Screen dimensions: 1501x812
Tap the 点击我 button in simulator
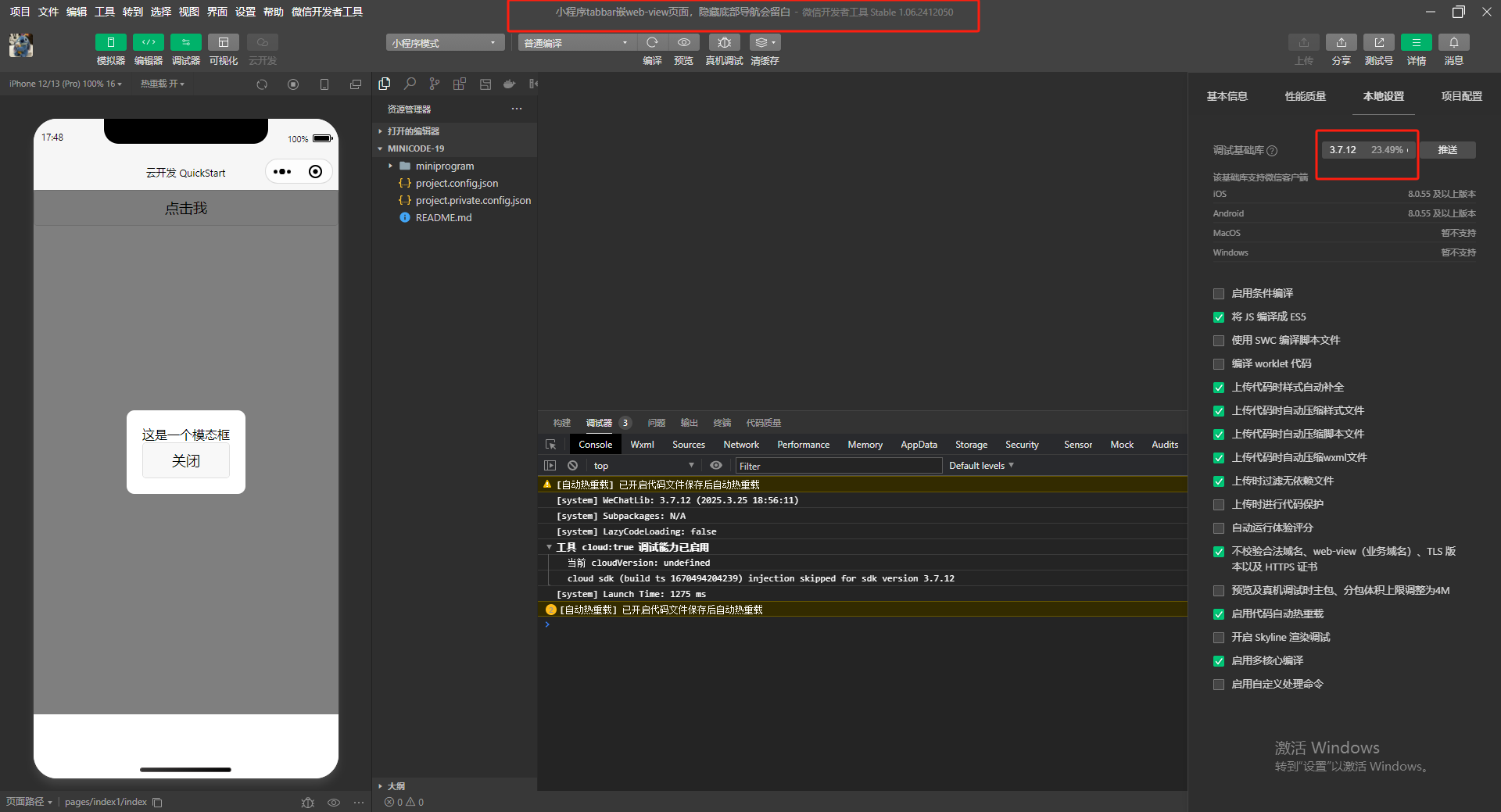coord(186,209)
